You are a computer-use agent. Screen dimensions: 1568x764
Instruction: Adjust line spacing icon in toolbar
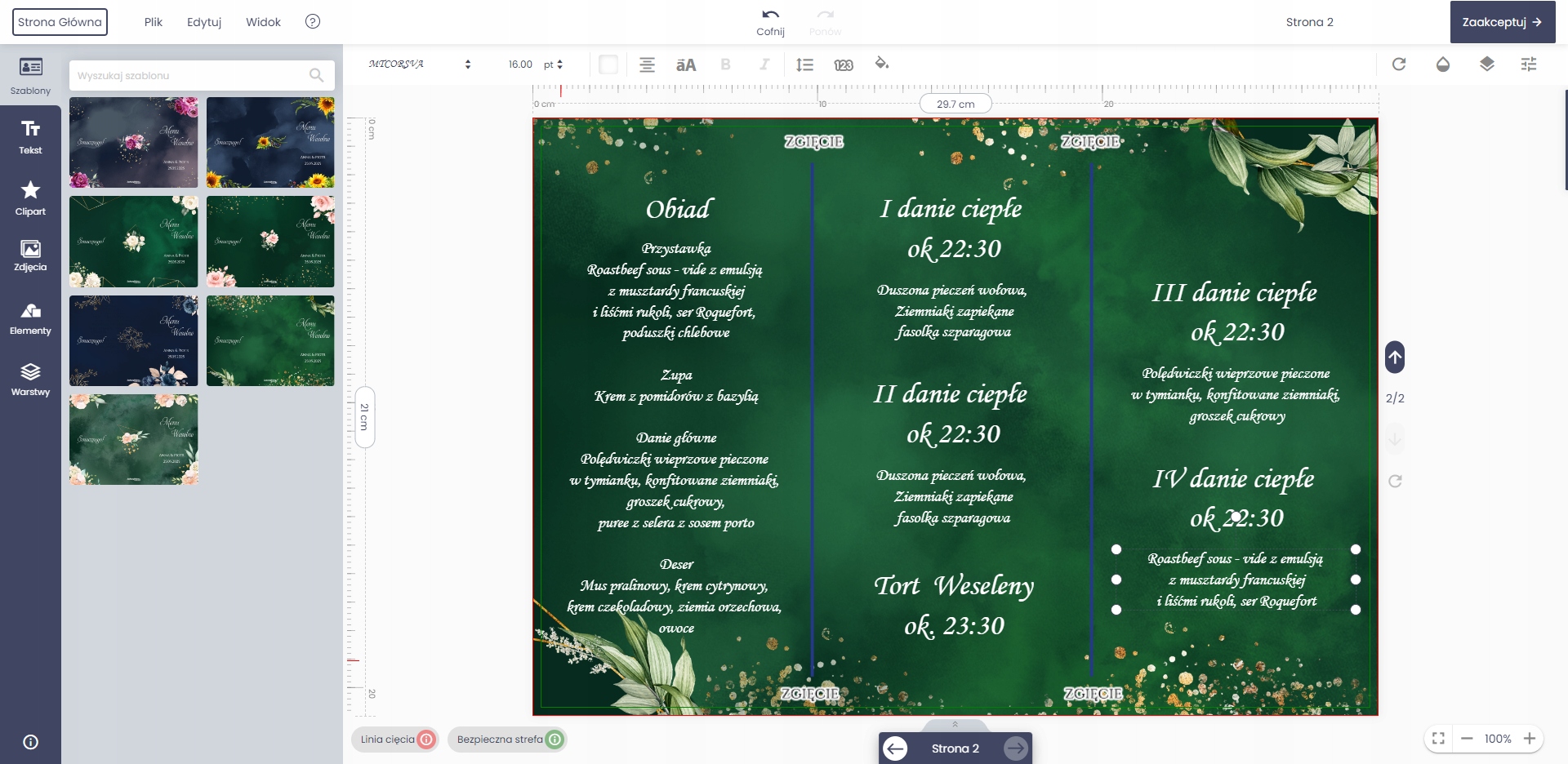coord(804,64)
